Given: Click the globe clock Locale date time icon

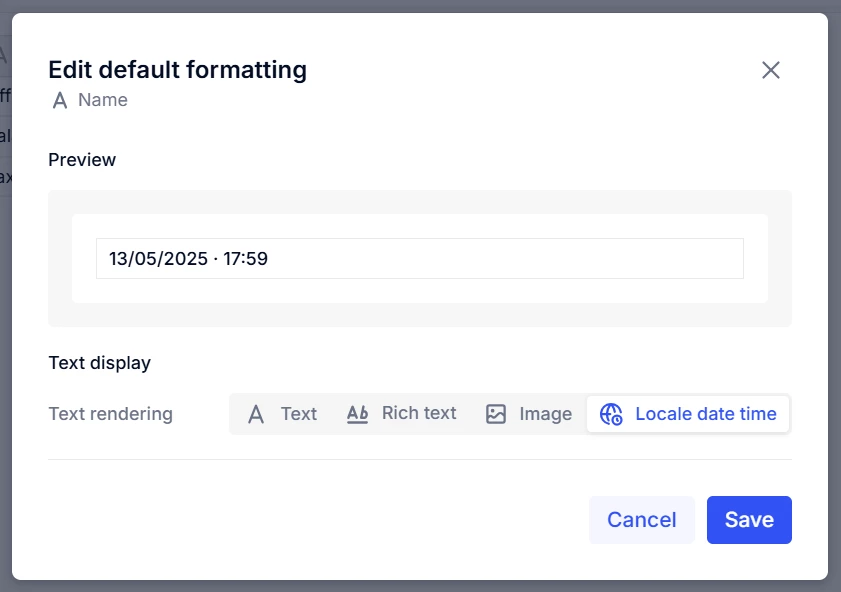Looking at the screenshot, I should 611,414.
